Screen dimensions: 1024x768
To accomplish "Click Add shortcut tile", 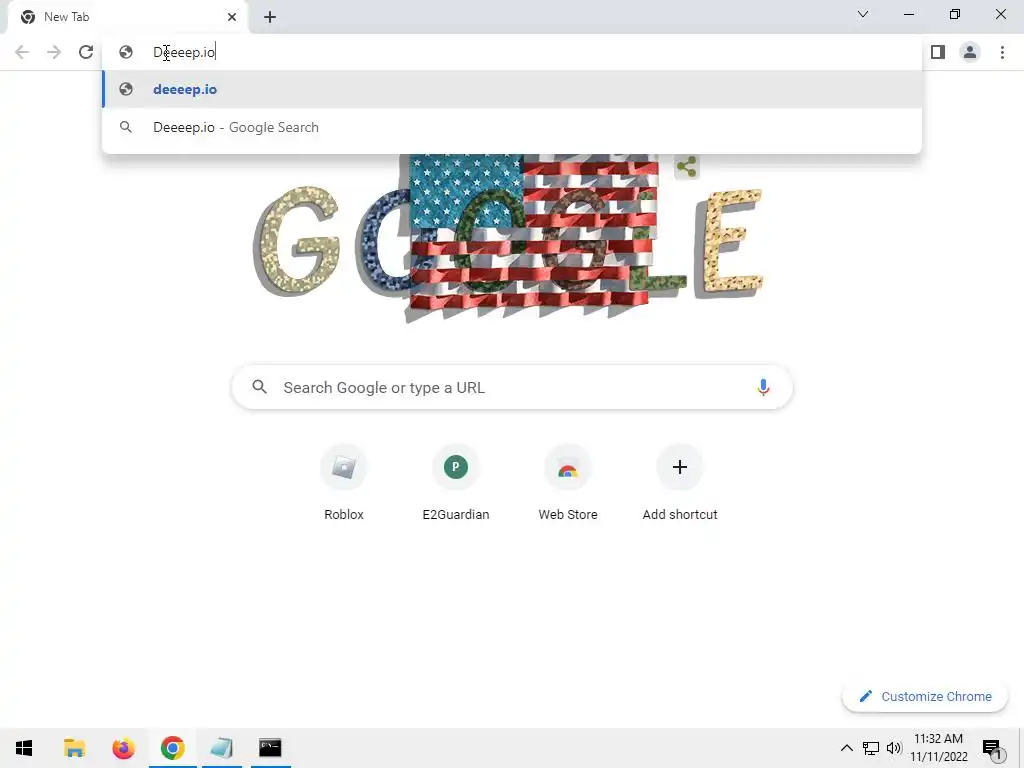I will (x=680, y=483).
